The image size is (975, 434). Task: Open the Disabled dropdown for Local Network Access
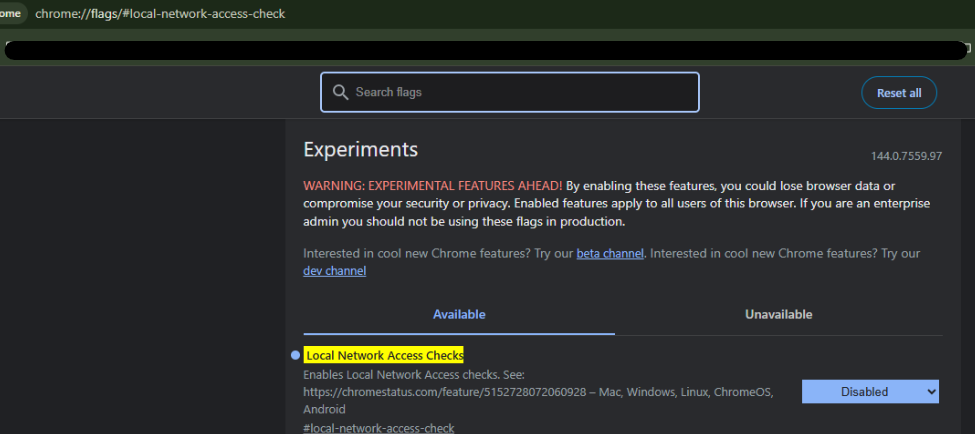tap(870, 392)
